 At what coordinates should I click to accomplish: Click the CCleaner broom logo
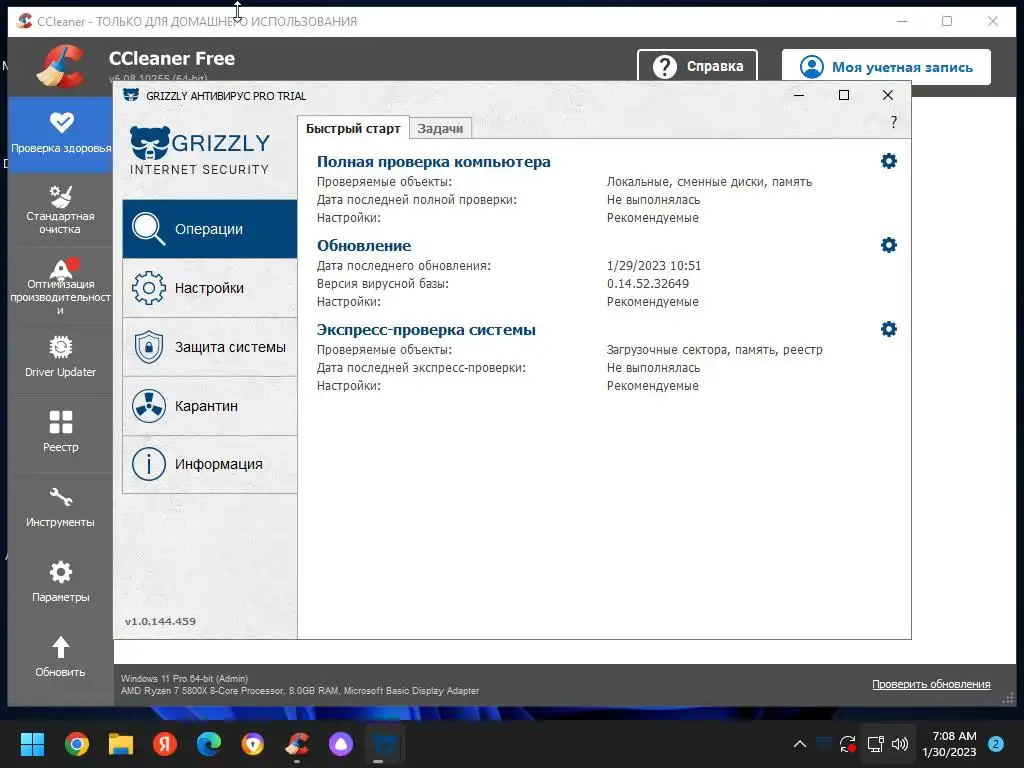pos(61,65)
